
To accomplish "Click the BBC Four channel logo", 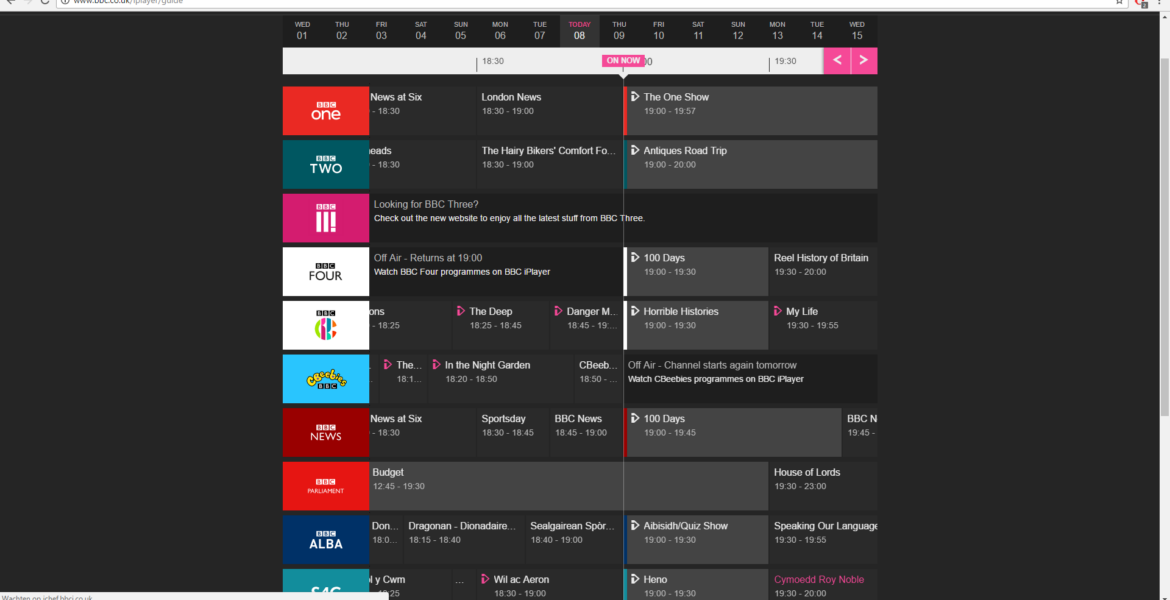I will pyautogui.click(x=326, y=272).
